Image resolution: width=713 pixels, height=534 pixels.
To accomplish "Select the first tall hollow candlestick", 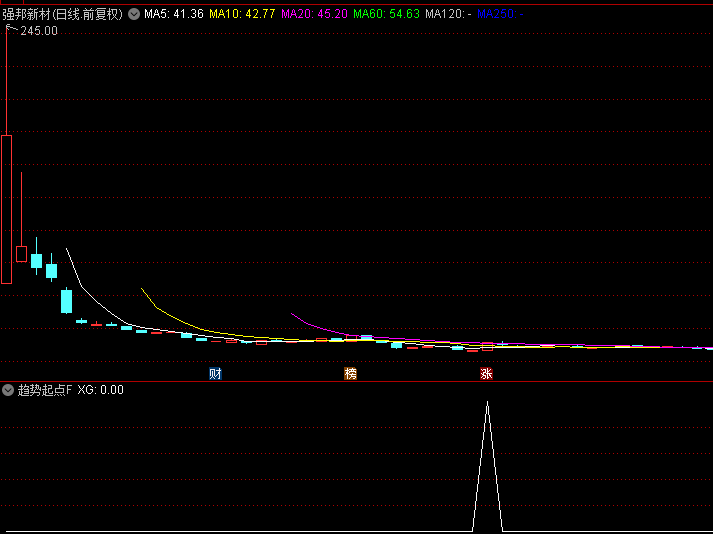I will click(x=6, y=208).
